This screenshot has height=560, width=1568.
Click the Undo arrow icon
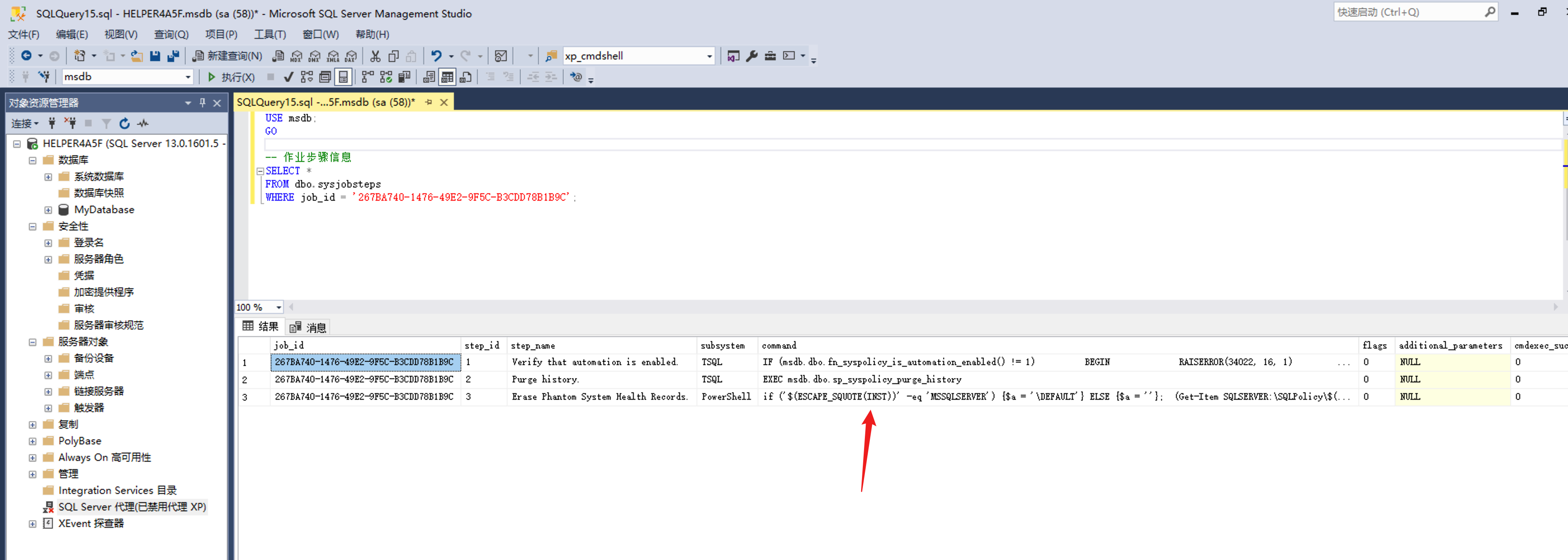[x=436, y=56]
